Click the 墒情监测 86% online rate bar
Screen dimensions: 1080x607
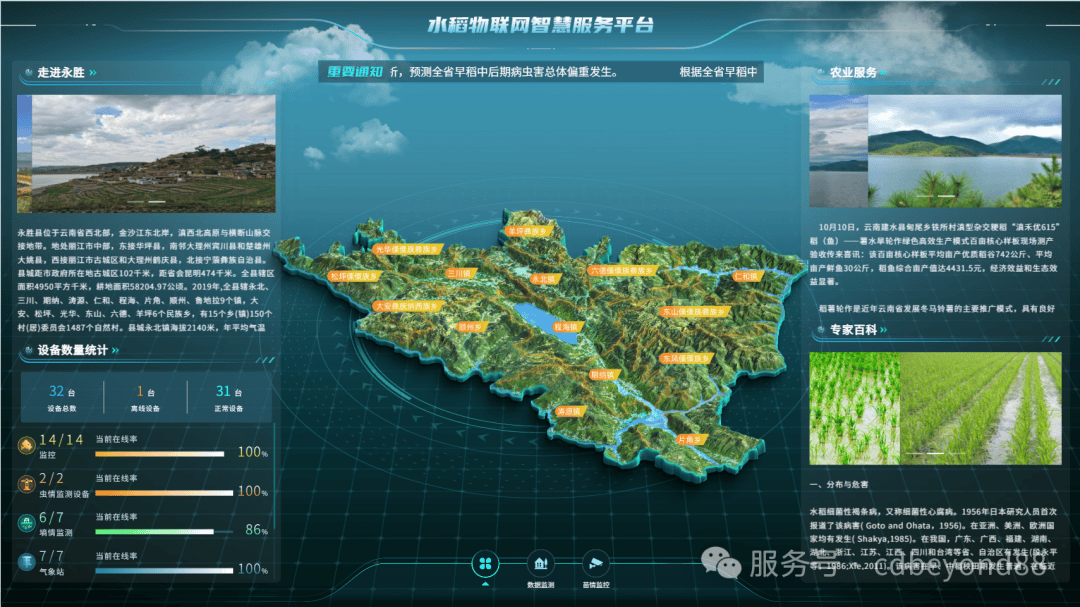[x=155, y=531]
